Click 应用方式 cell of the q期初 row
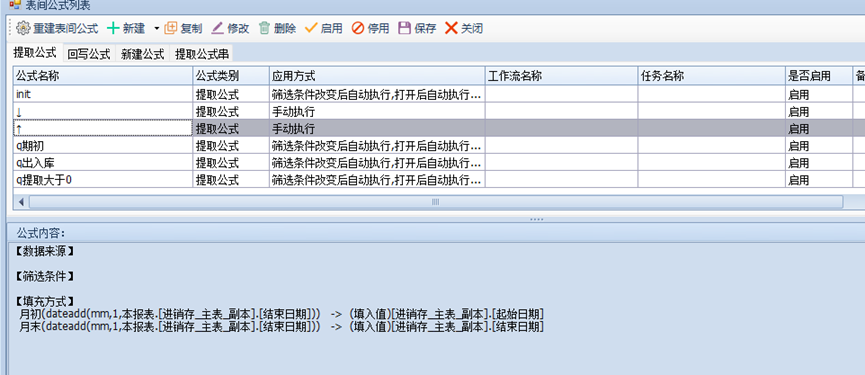 coord(377,146)
